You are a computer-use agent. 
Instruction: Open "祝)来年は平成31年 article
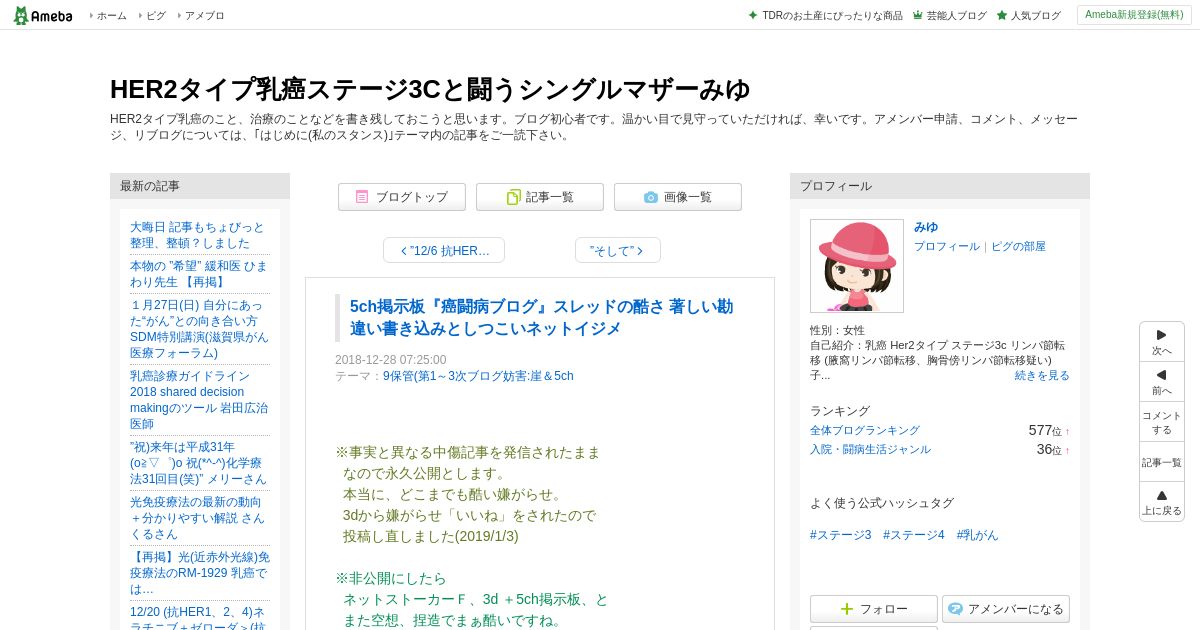(x=198, y=463)
